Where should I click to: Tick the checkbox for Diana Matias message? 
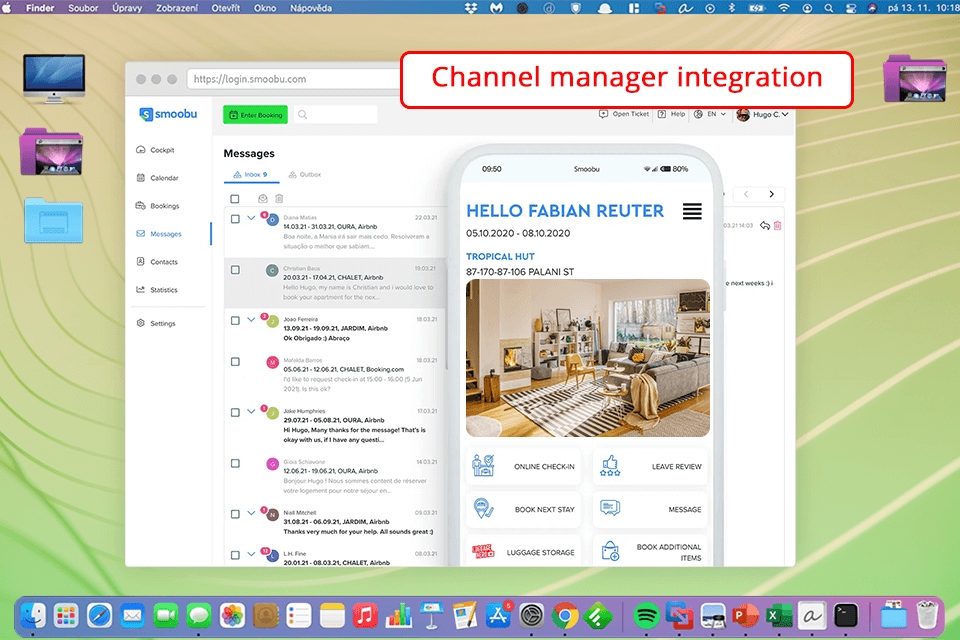tap(235, 219)
